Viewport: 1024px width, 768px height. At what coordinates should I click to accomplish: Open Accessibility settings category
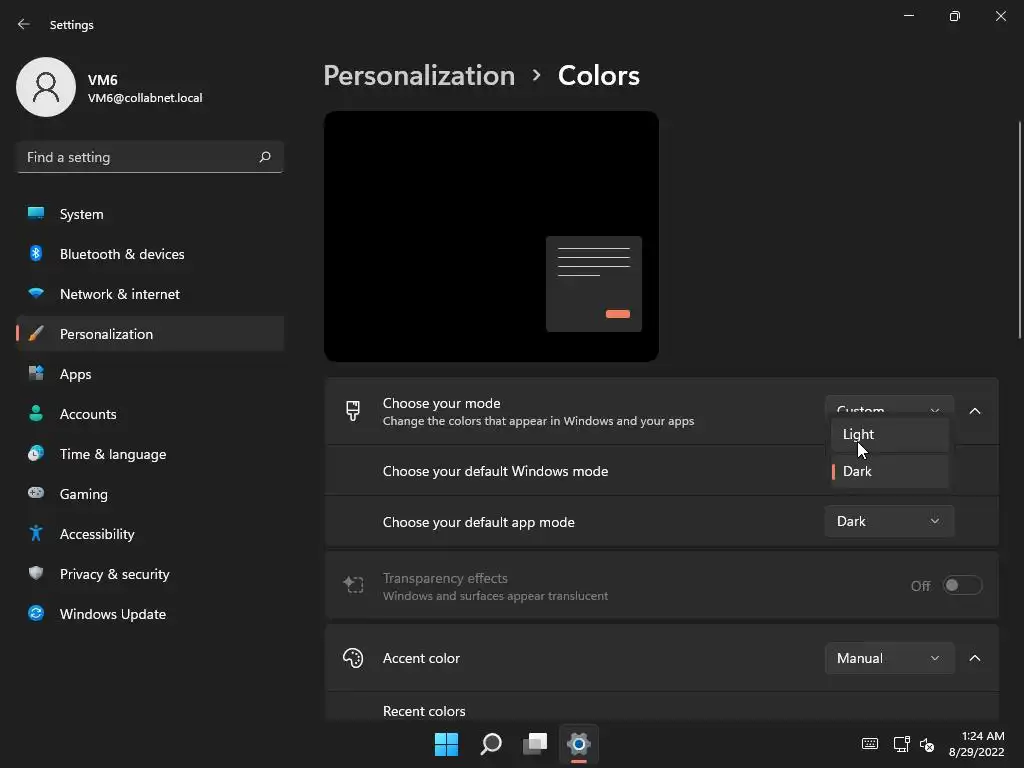(x=150, y=534)
